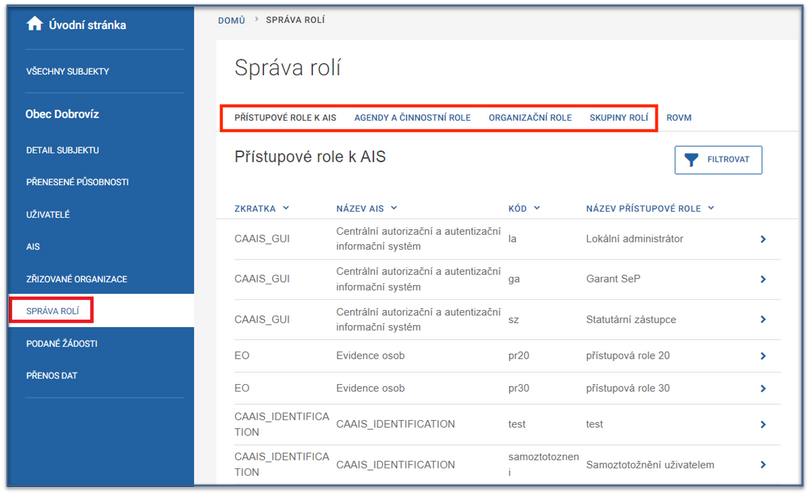This screenshot has height=495, width=810.
Task: Click the funnel icon in Filtrovat button
Action: (x=692, y=160)
